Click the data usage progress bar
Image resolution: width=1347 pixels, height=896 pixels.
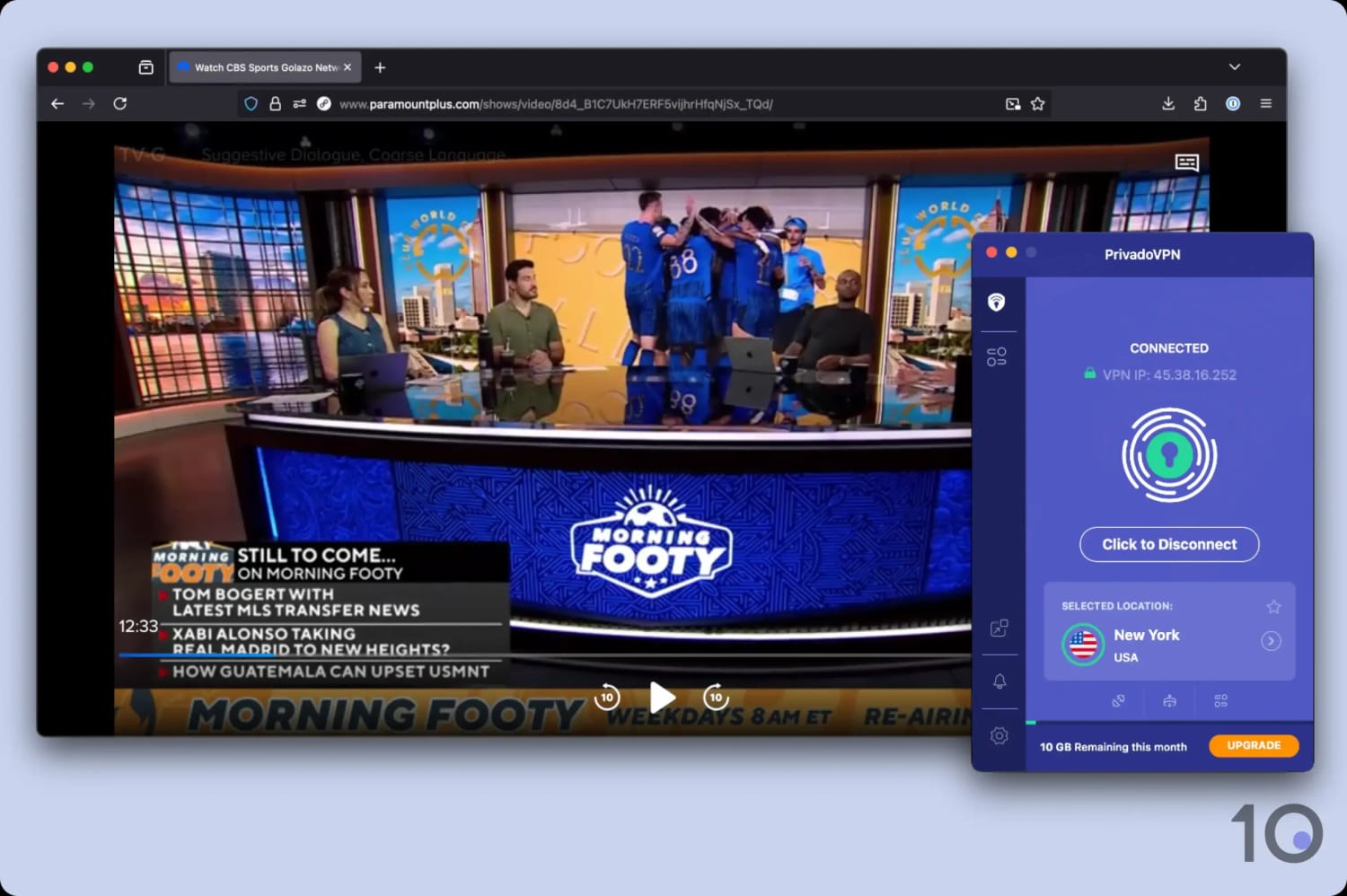coord(1169,722)
